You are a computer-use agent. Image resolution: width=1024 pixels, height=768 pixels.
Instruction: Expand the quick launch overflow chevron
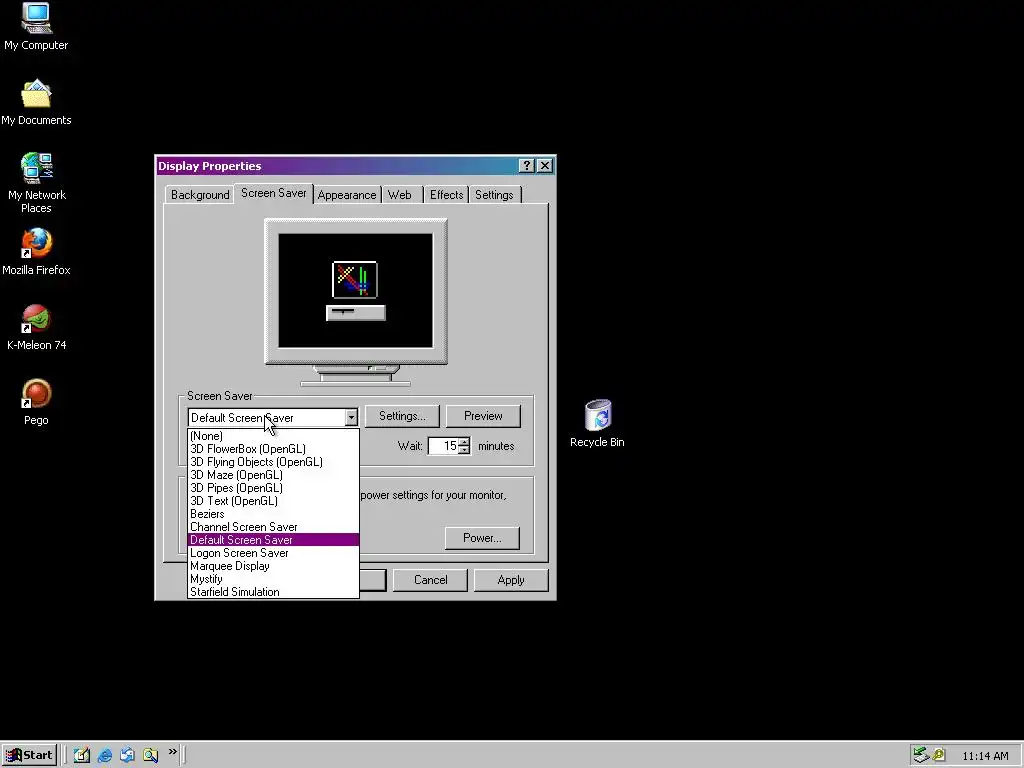(172, 752)
